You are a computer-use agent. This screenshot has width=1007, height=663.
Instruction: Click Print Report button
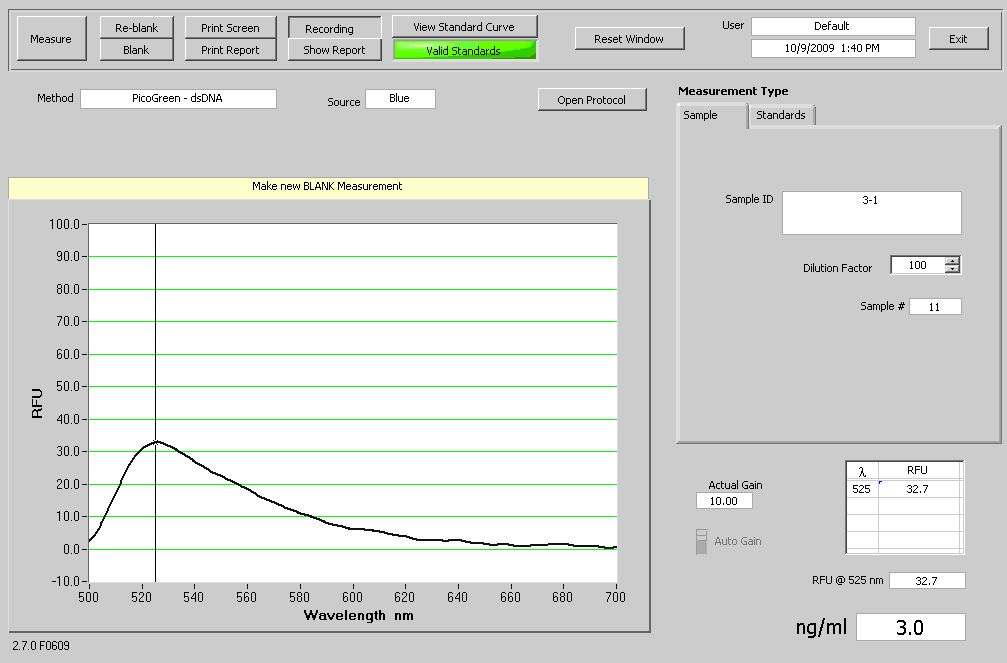tap(230, 49)
